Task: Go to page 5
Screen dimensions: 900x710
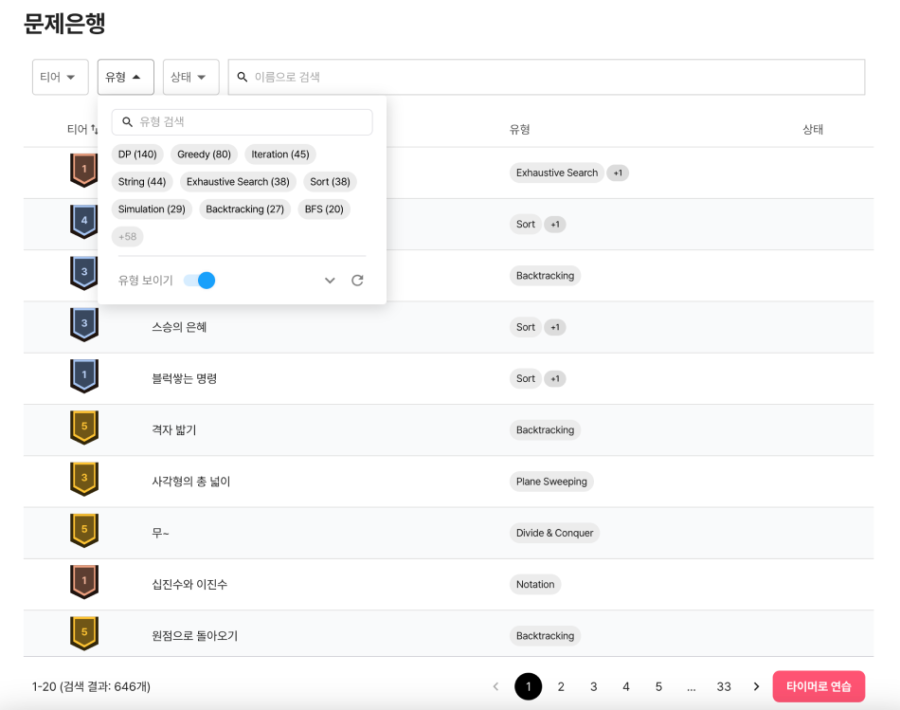Action: click(x=658, y=686)
